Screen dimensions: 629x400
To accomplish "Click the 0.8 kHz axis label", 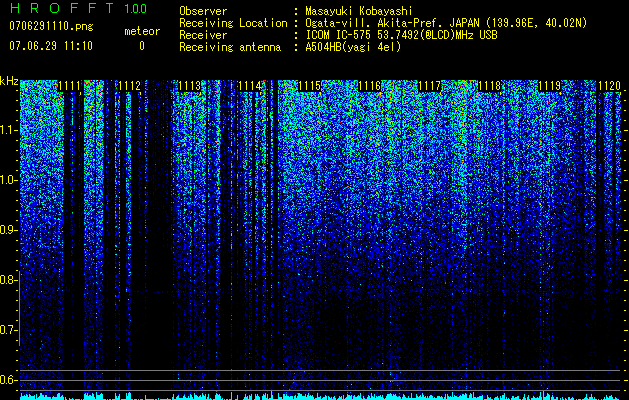I will 8,280.
